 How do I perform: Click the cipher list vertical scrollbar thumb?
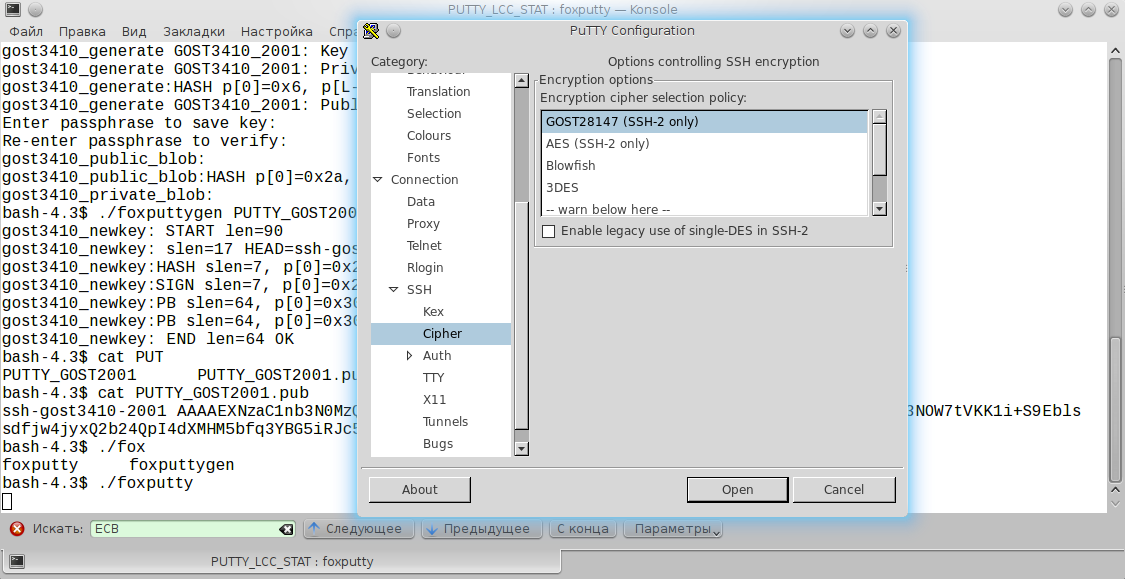point(879,148)
